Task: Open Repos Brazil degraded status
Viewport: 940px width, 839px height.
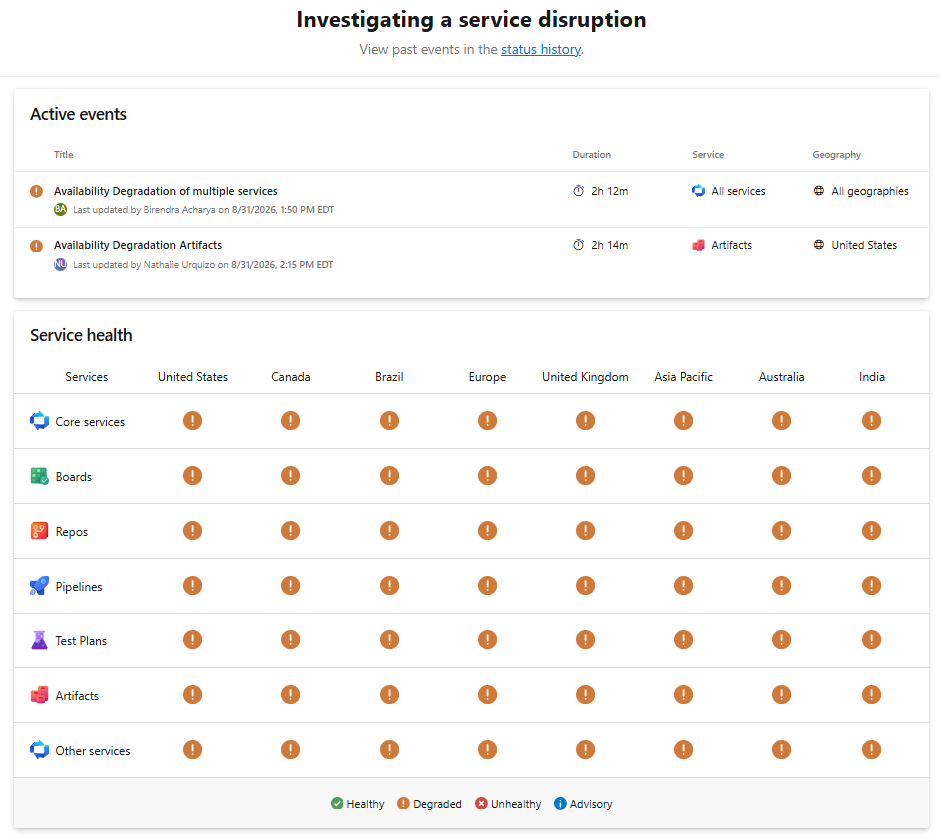Action: click(389, 530)
